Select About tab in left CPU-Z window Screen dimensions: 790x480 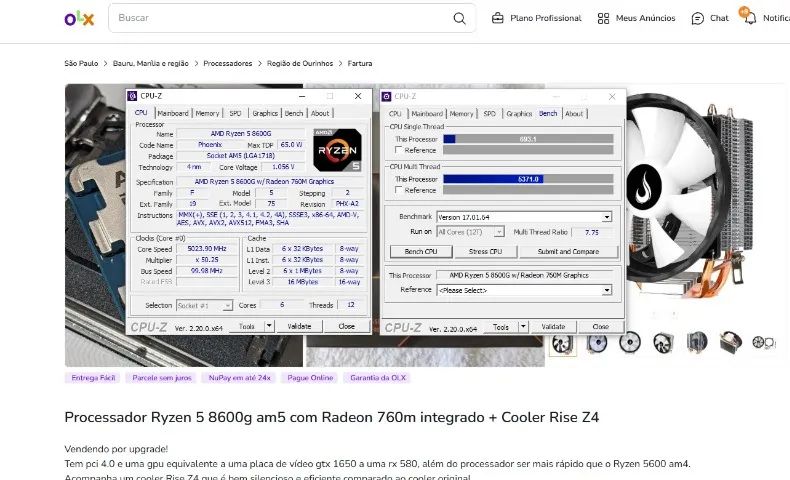[320, 113]
